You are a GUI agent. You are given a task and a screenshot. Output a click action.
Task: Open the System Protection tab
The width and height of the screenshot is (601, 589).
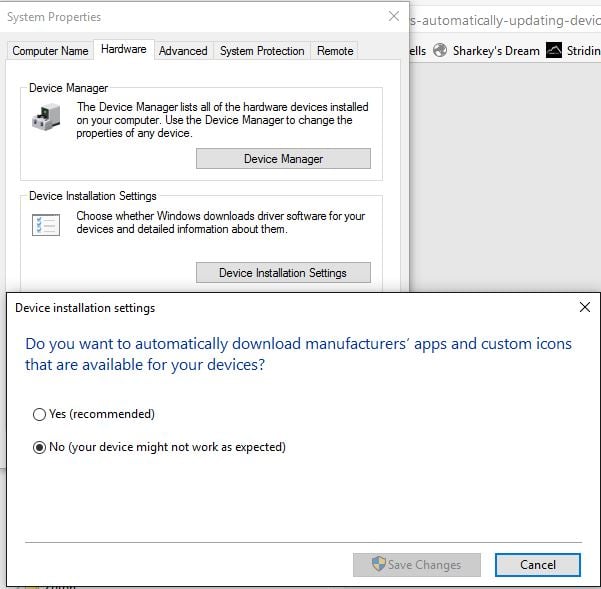[x=262, y=51]
